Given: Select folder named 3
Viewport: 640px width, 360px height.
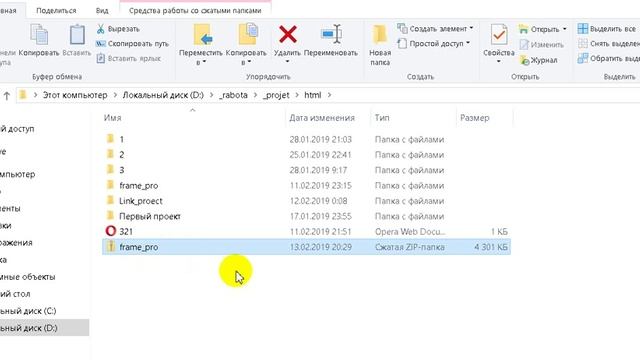Looking at the screenshot, I should pos(306,170).
